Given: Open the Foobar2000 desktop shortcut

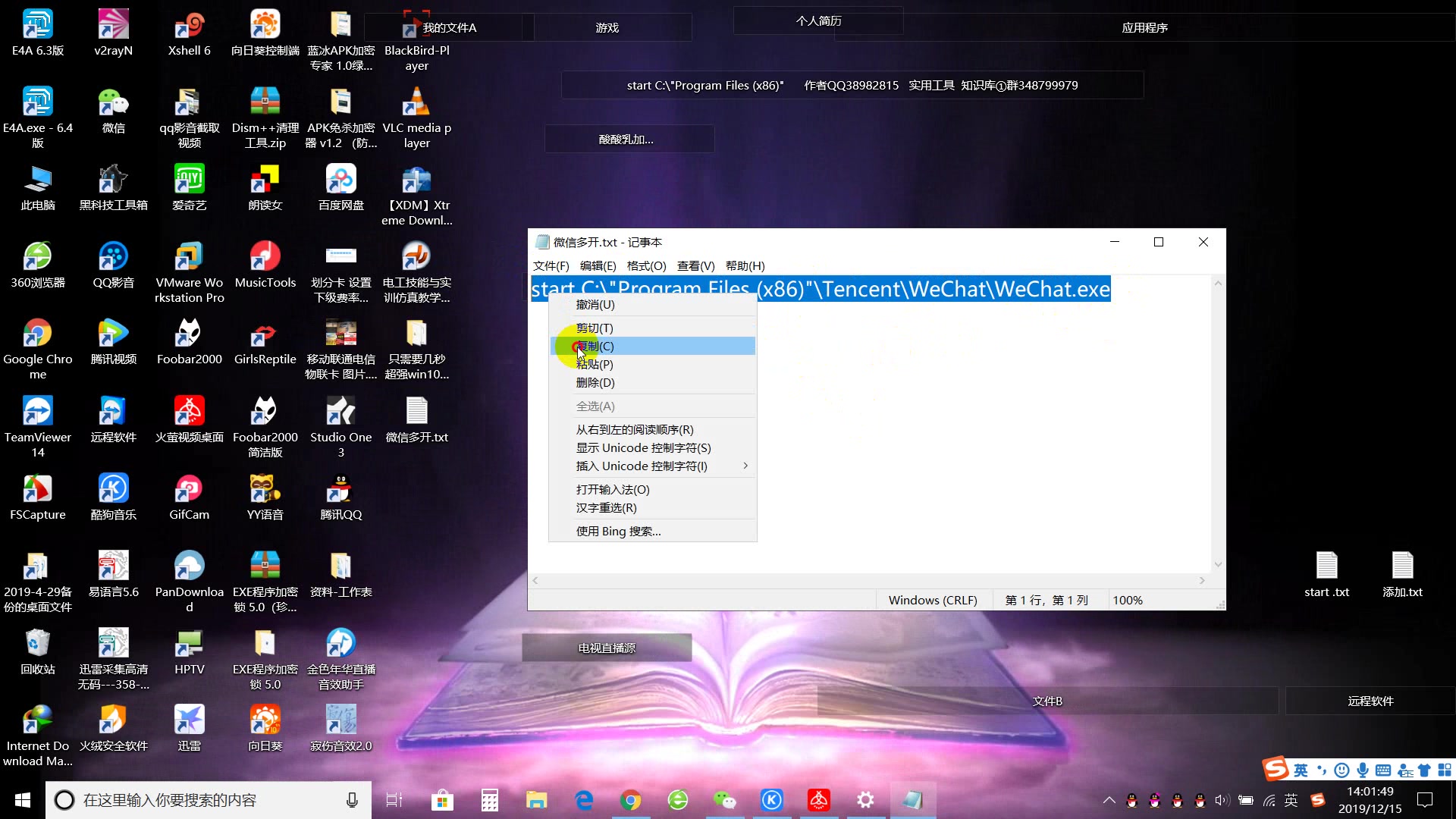Looking at the screenshot, I should click(189, 342).
